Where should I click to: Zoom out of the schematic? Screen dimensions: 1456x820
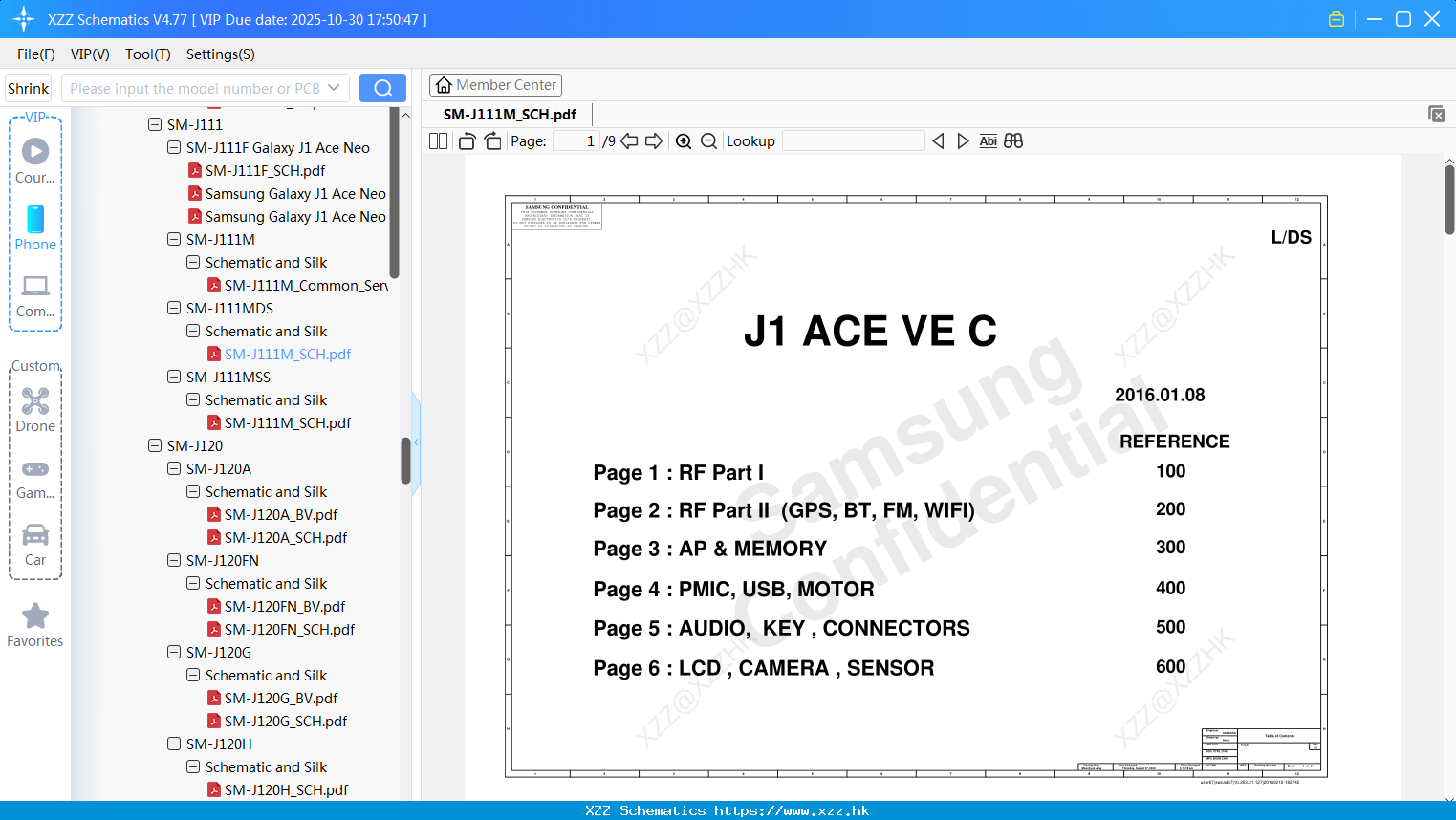708,140
